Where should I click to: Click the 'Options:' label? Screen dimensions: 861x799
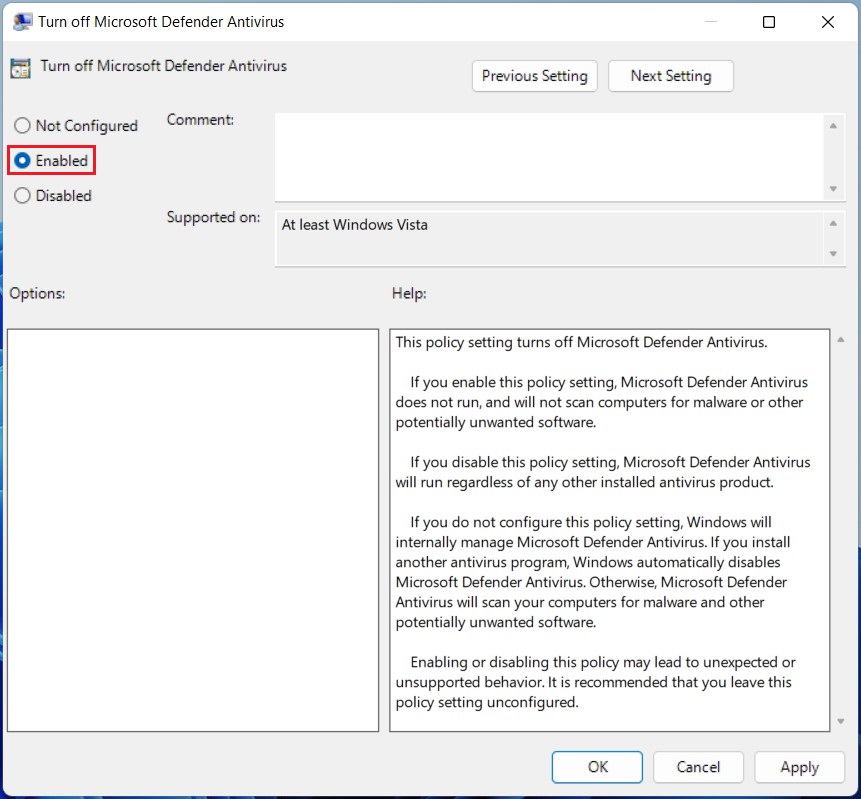37,293
